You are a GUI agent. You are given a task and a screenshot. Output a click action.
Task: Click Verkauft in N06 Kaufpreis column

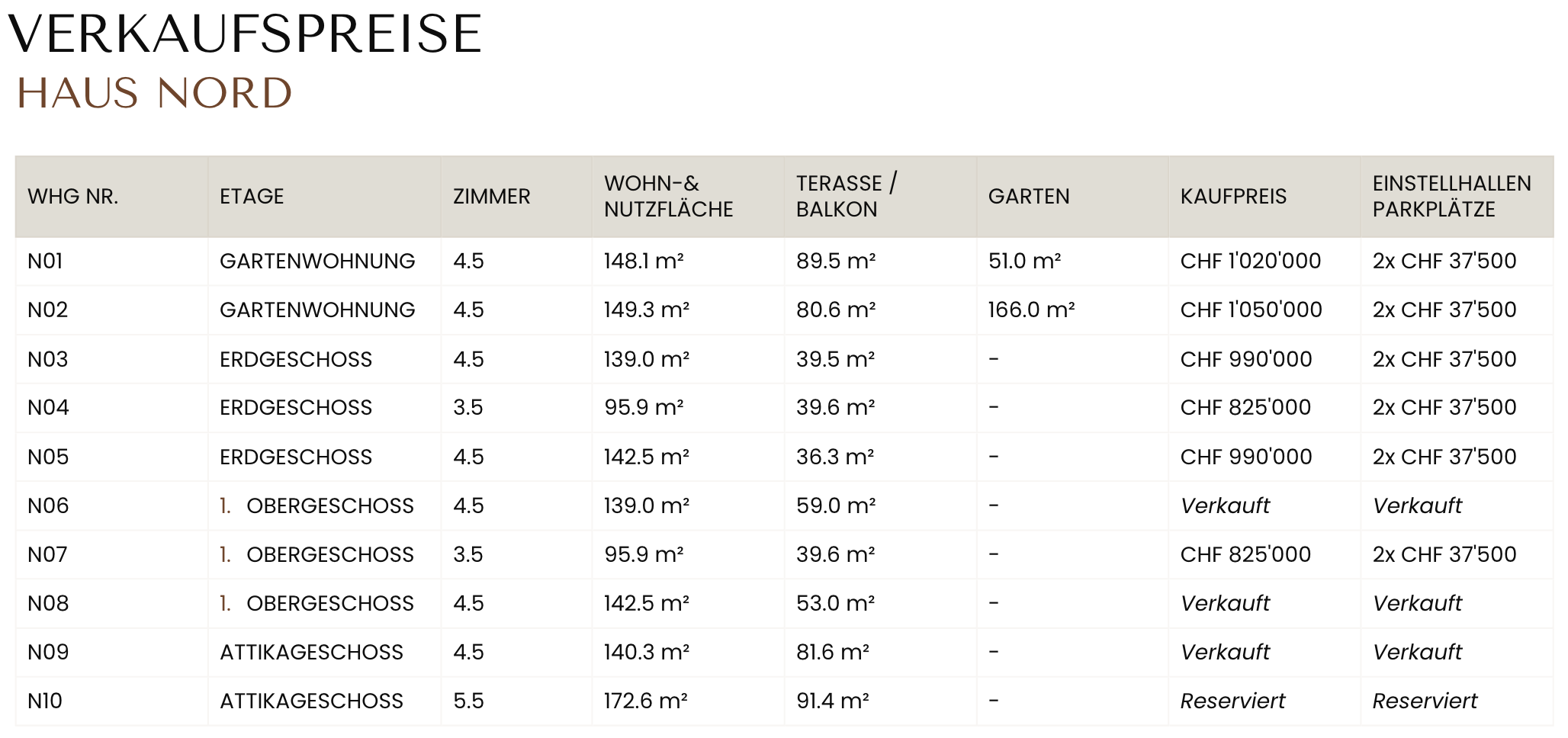point(1225,505)
